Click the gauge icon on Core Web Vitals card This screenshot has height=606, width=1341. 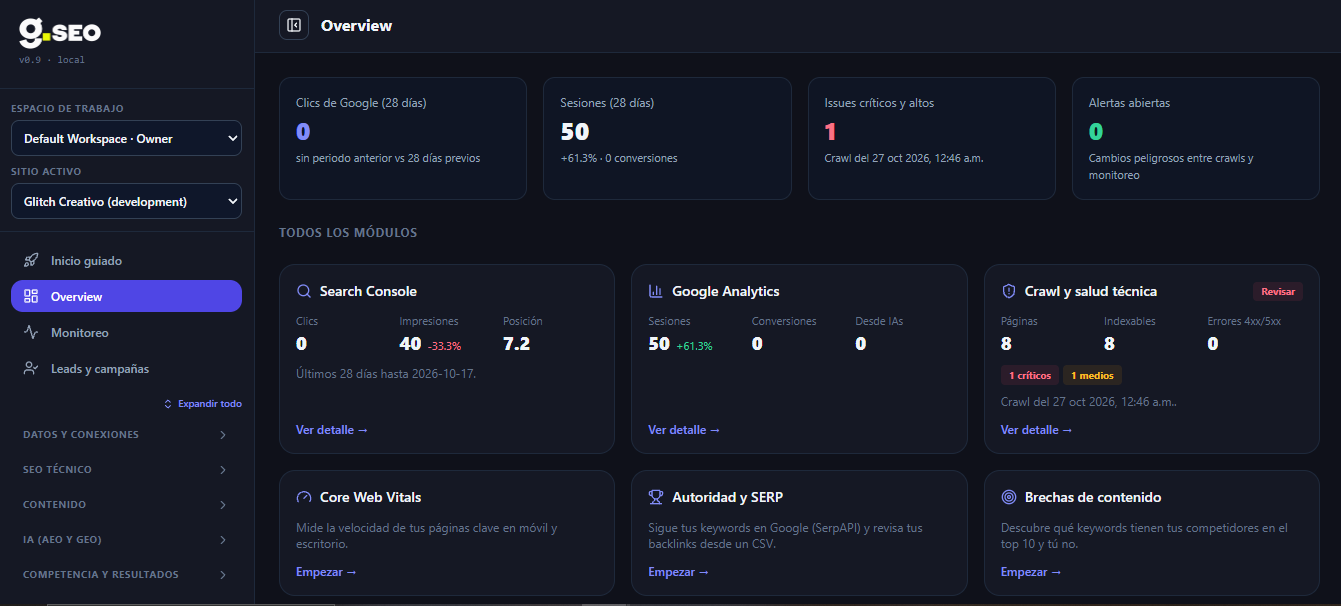tap(304, 498)
